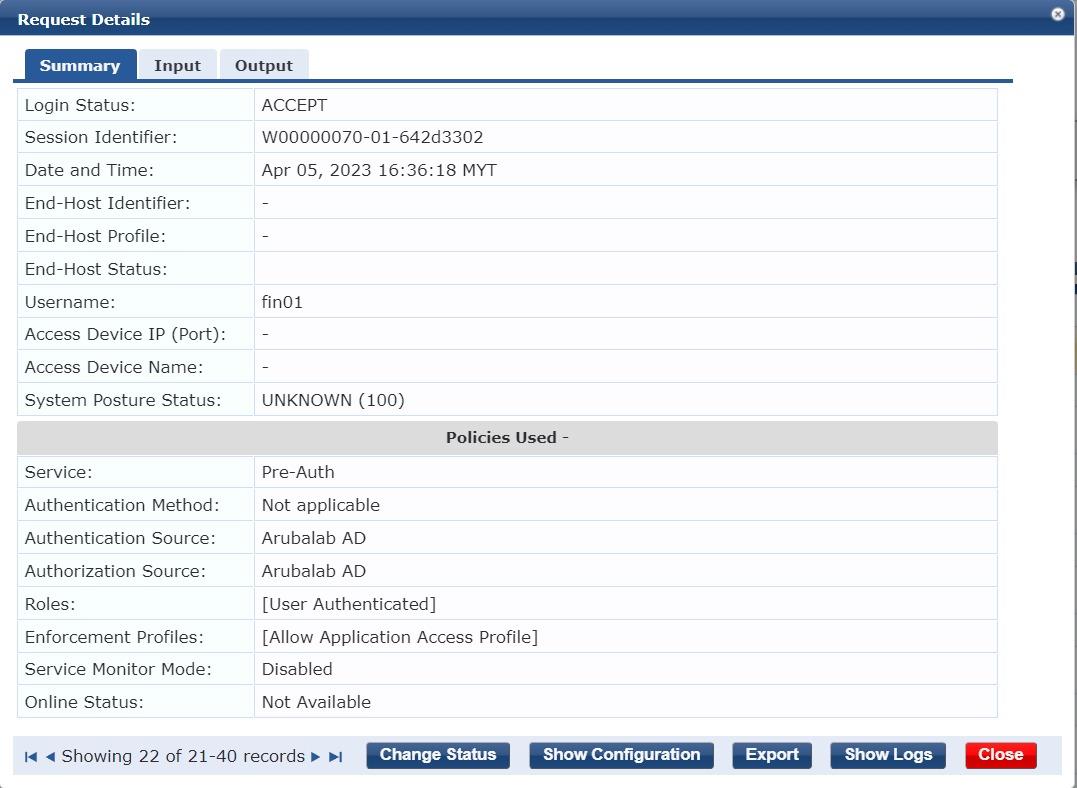Image resolution: width=1077 pixels, height=788 pixels.
Task: Go to the first record
Action: coord(31,757)
